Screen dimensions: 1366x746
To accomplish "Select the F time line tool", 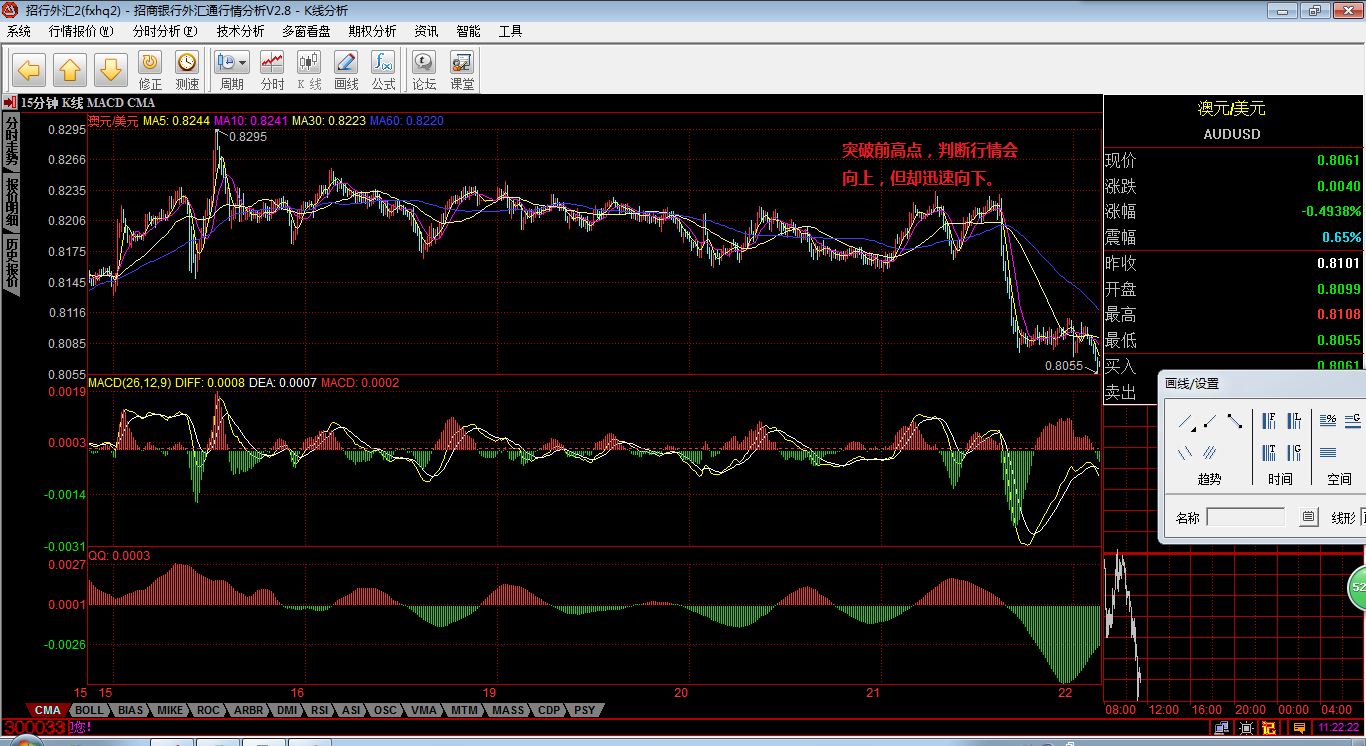I will 1269,421.
